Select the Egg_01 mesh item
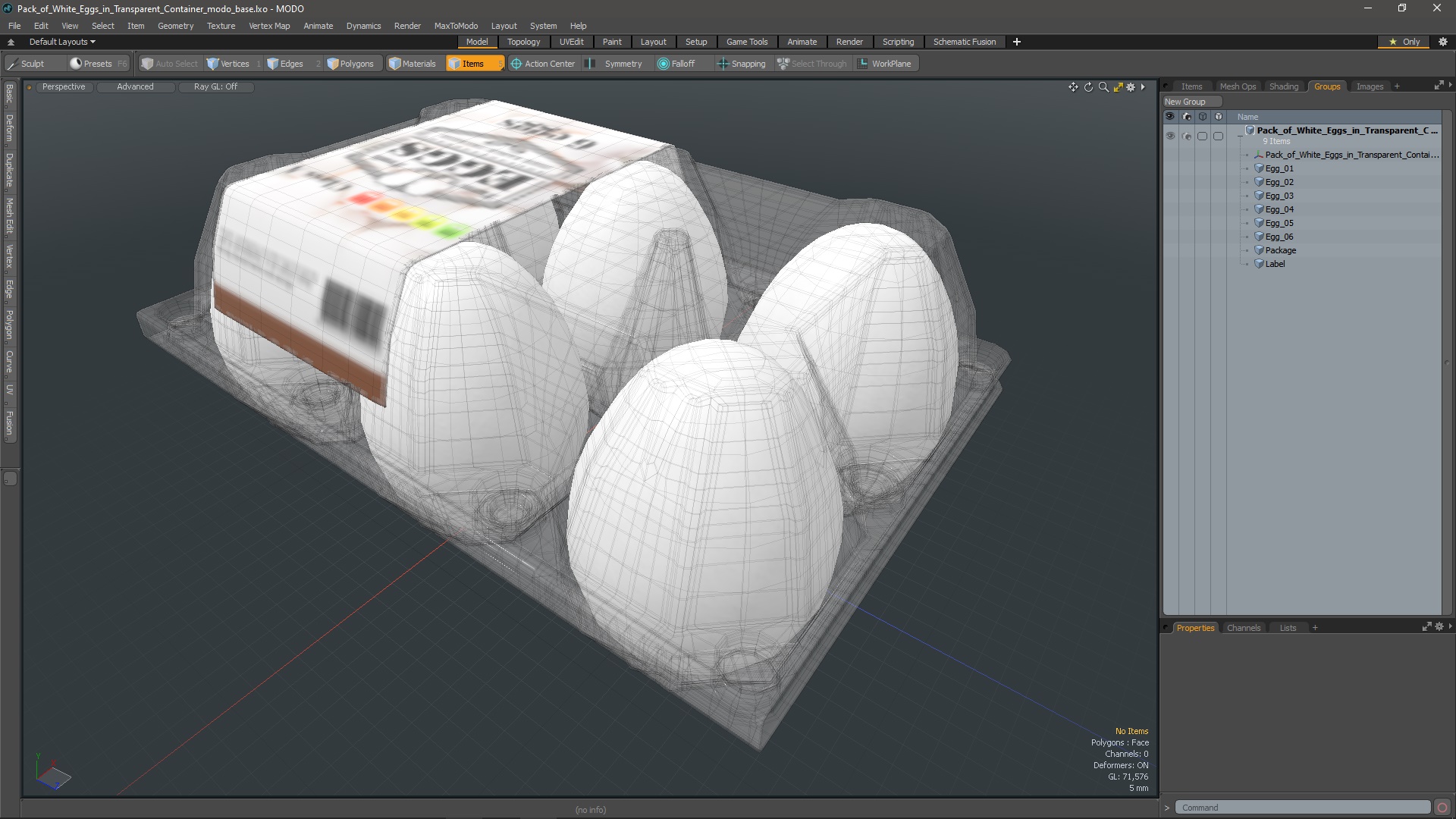 coord(1279,168)
